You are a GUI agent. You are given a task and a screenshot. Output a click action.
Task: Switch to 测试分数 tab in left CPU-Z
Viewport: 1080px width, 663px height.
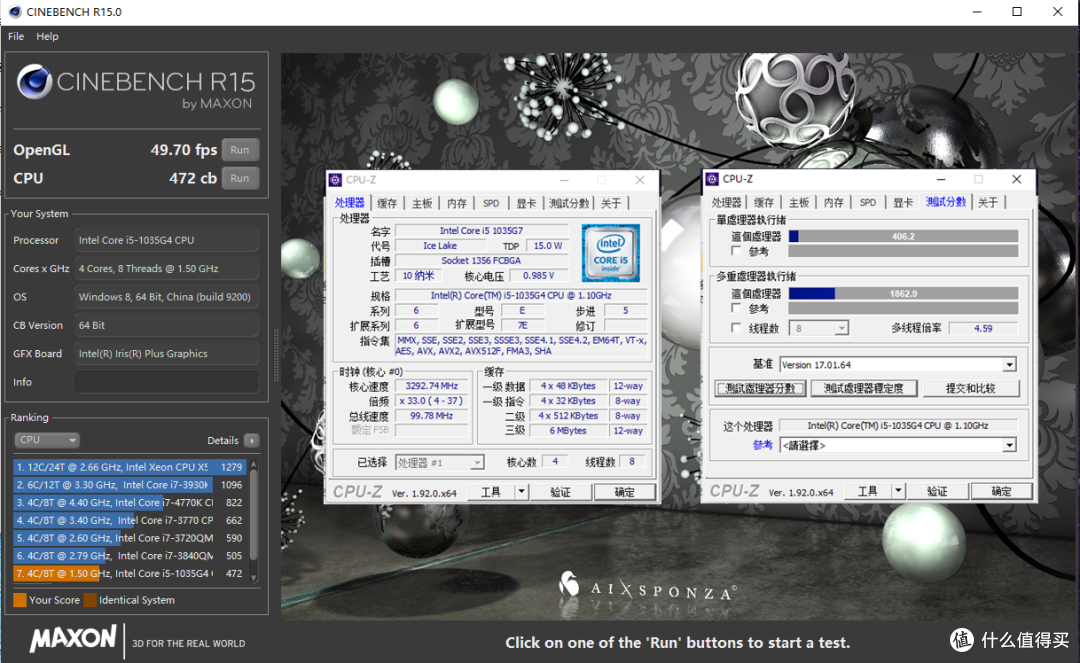pos(569,203)
